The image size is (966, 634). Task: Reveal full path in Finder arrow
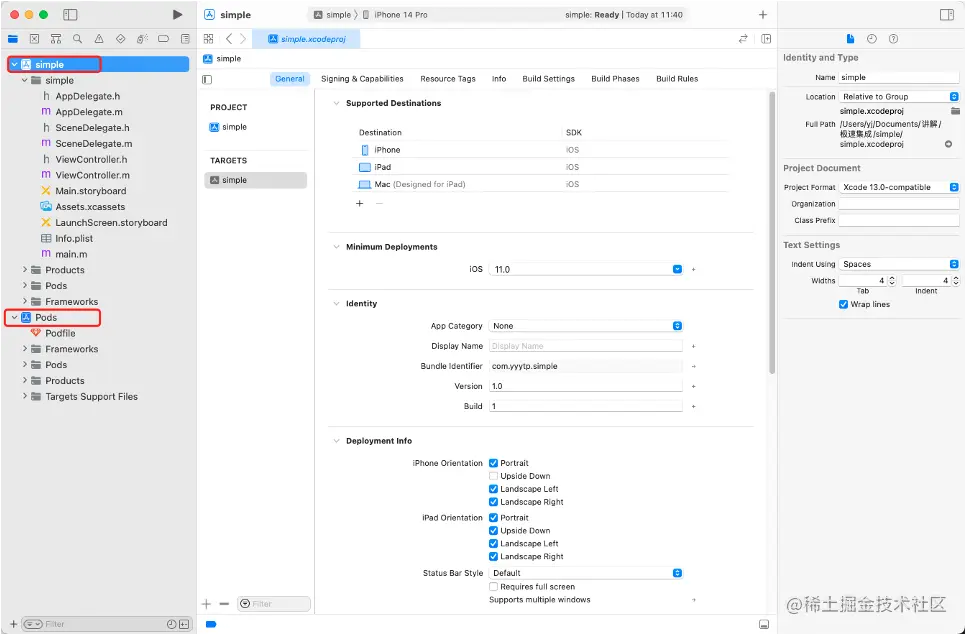(x=949, y=144)
